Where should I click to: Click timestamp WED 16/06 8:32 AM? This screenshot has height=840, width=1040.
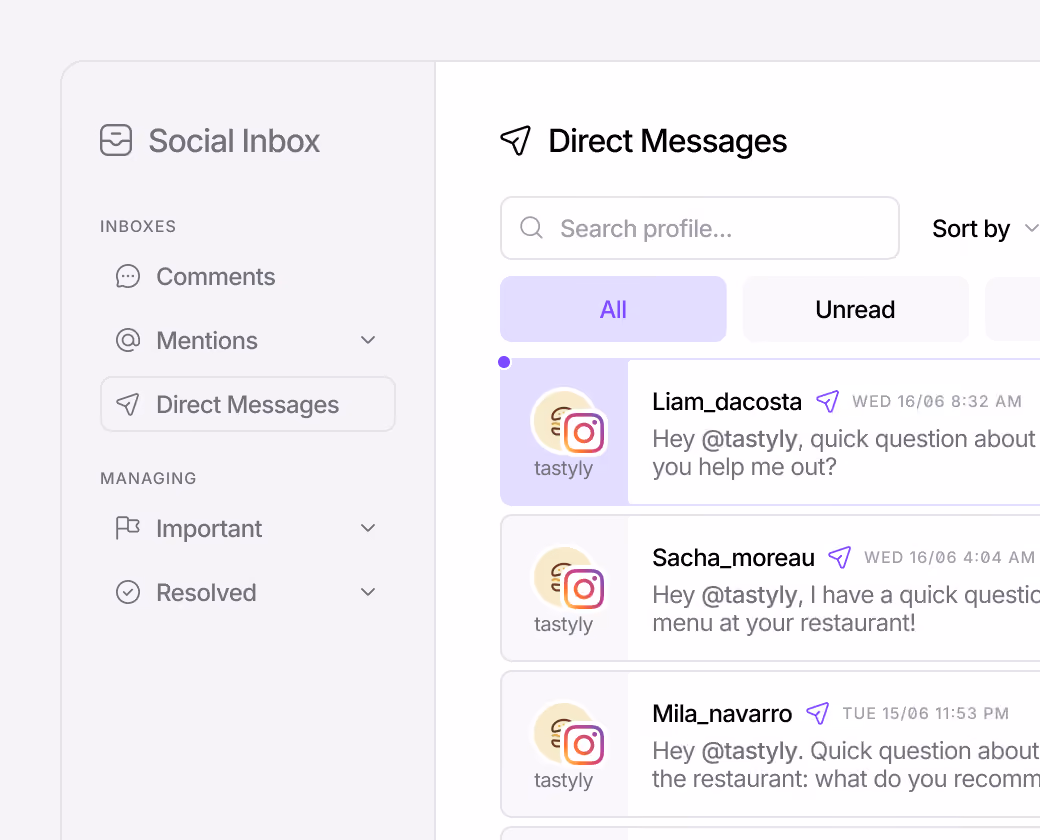tap(937, 401)
